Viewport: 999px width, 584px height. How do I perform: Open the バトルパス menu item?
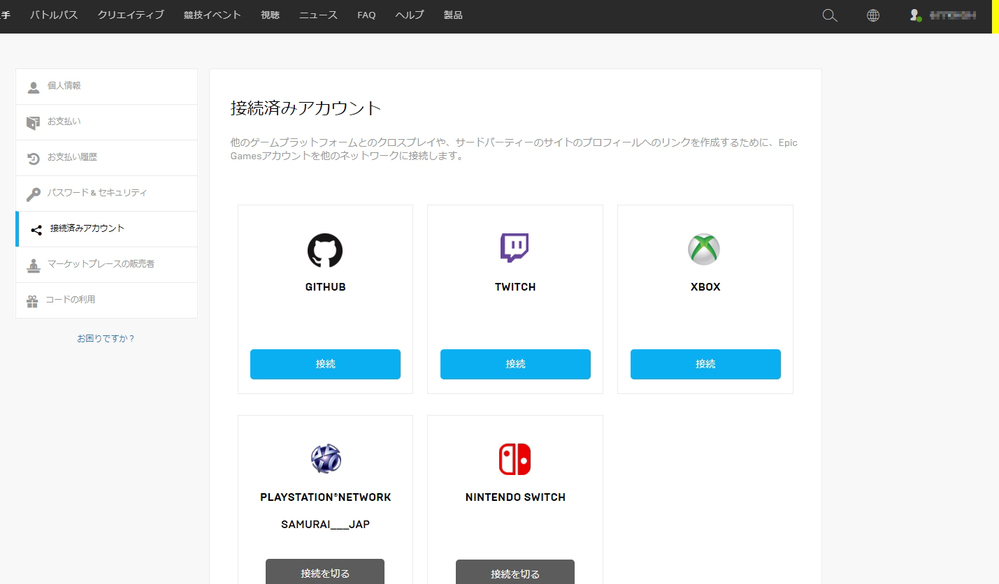pyautogui.click(x=54, y=15)
